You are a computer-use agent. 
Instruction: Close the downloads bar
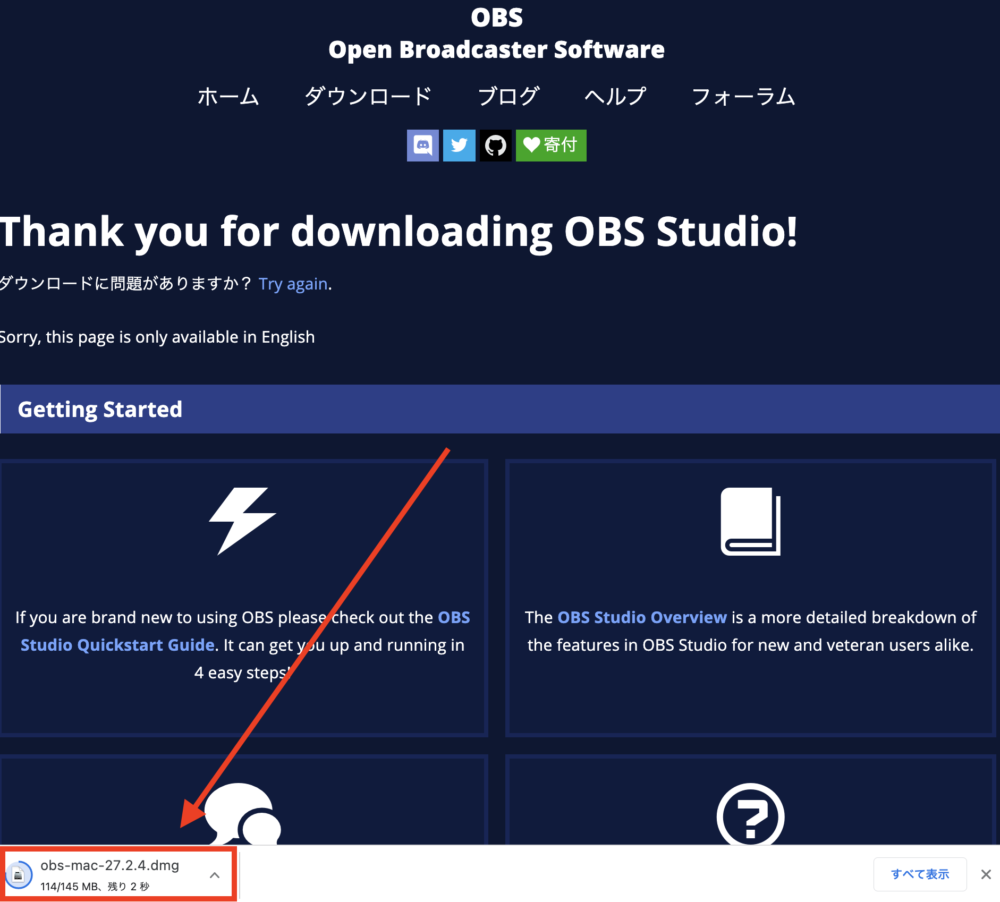pos(986,874)
